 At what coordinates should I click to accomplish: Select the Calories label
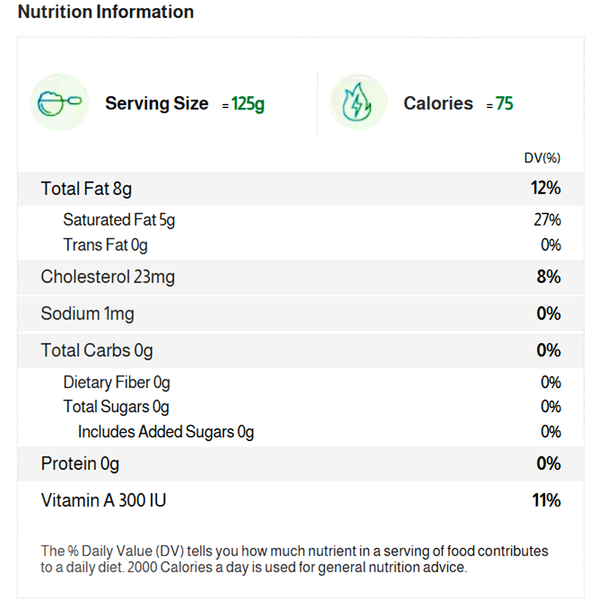click(x=438, y=103)
